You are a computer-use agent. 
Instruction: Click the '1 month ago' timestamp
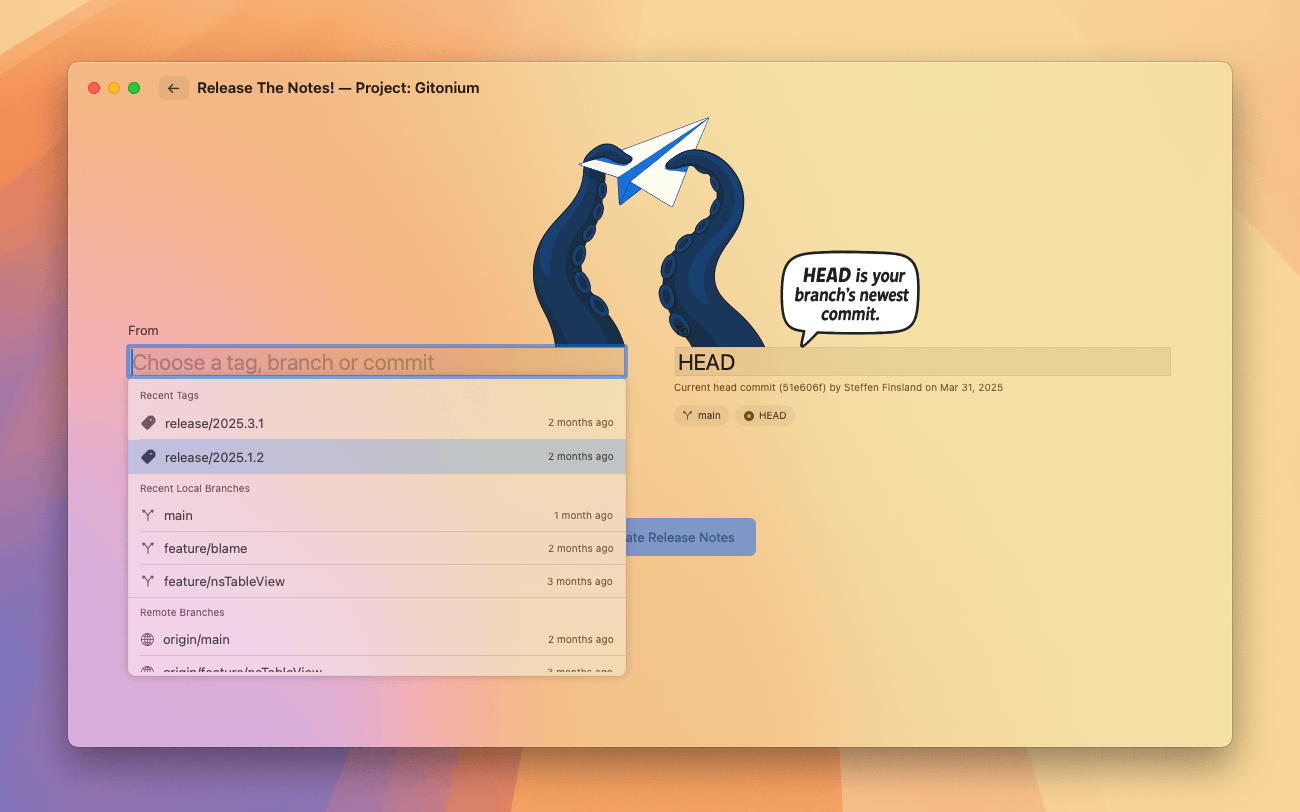[x=583, y=515]
